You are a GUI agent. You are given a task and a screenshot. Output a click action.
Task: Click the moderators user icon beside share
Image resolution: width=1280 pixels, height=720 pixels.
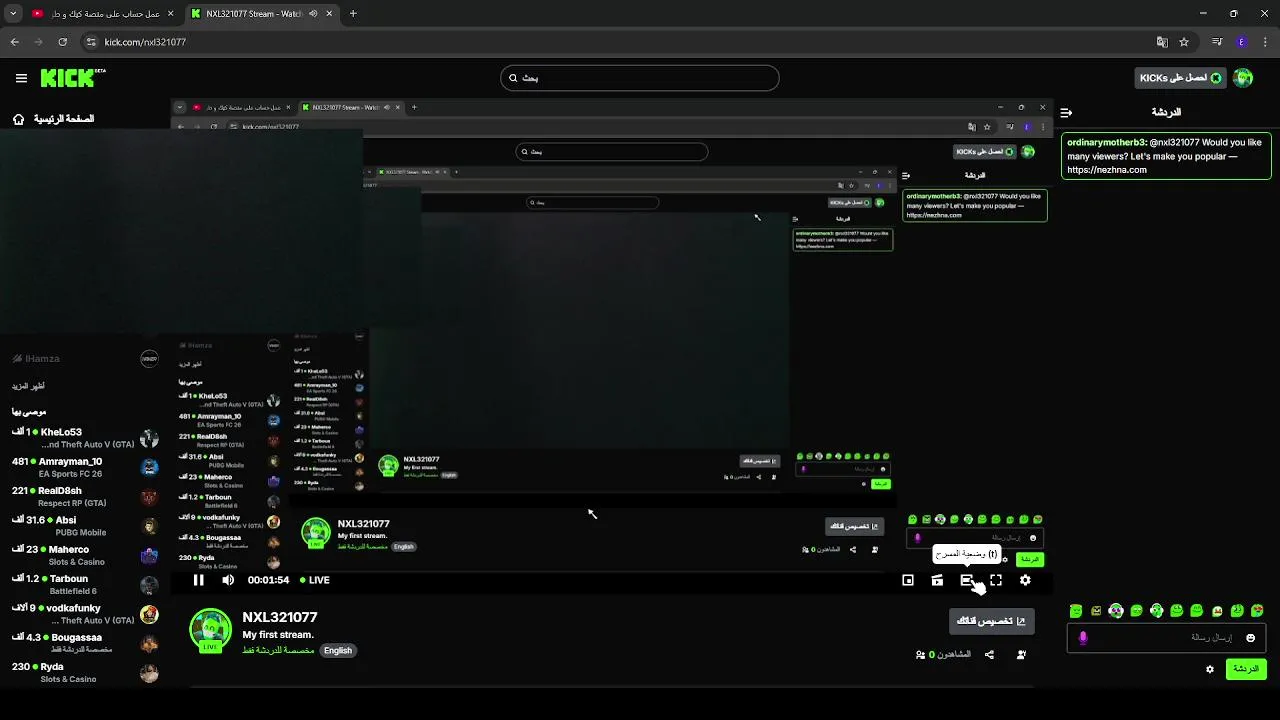[1021, 655]
